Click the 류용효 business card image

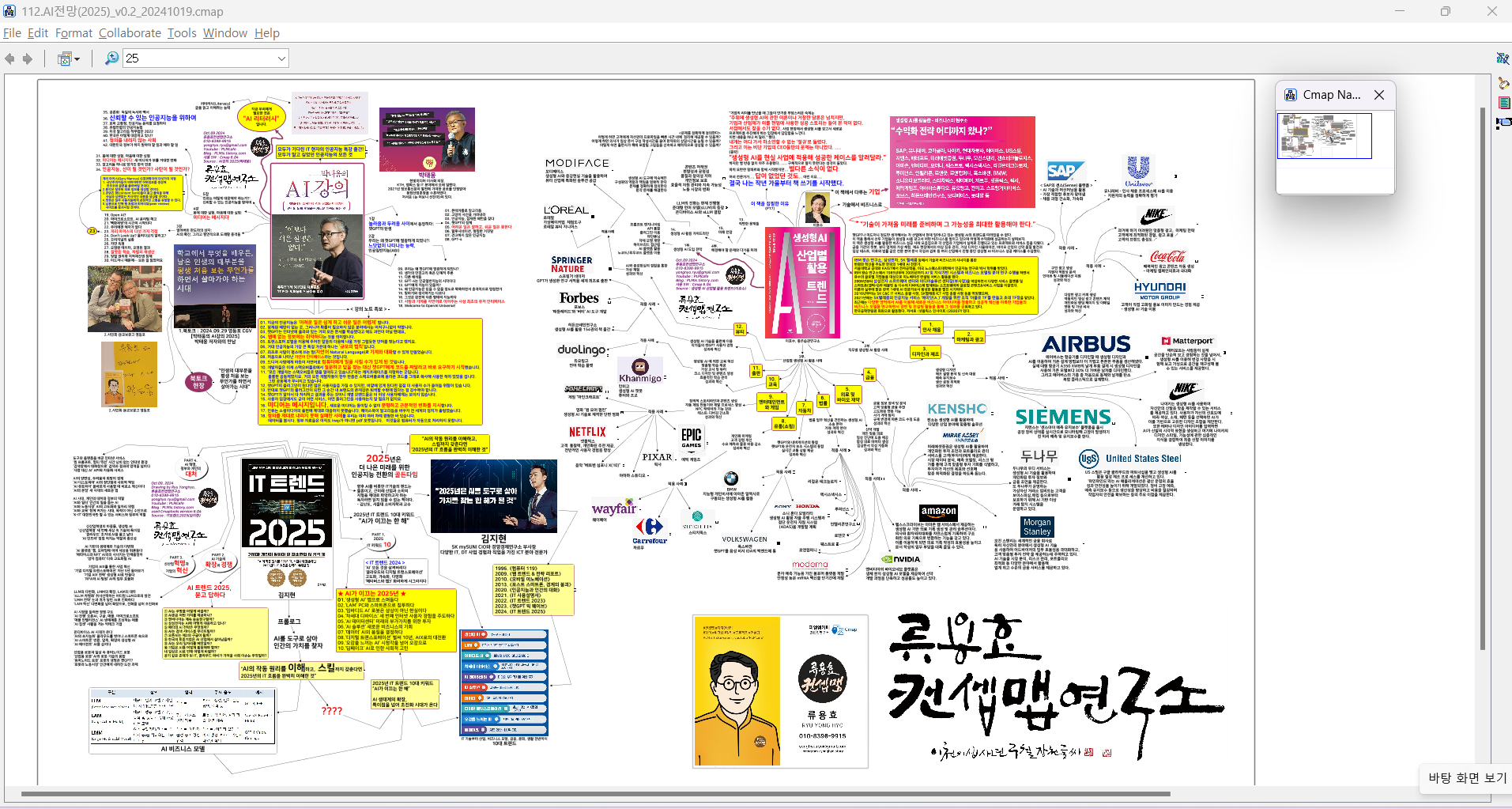[781, 691]
